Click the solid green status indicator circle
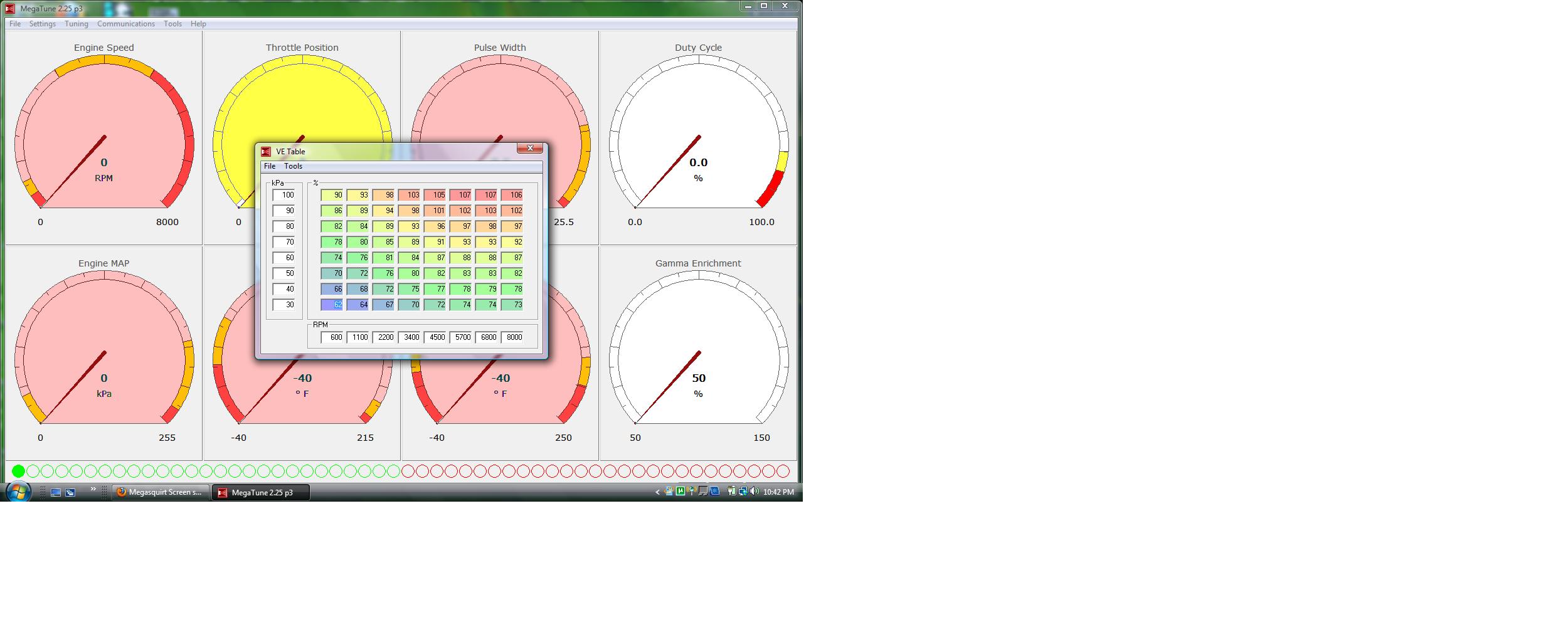Screen dimensions: 1568x627 pyautogui.click(x=18, y=471)
